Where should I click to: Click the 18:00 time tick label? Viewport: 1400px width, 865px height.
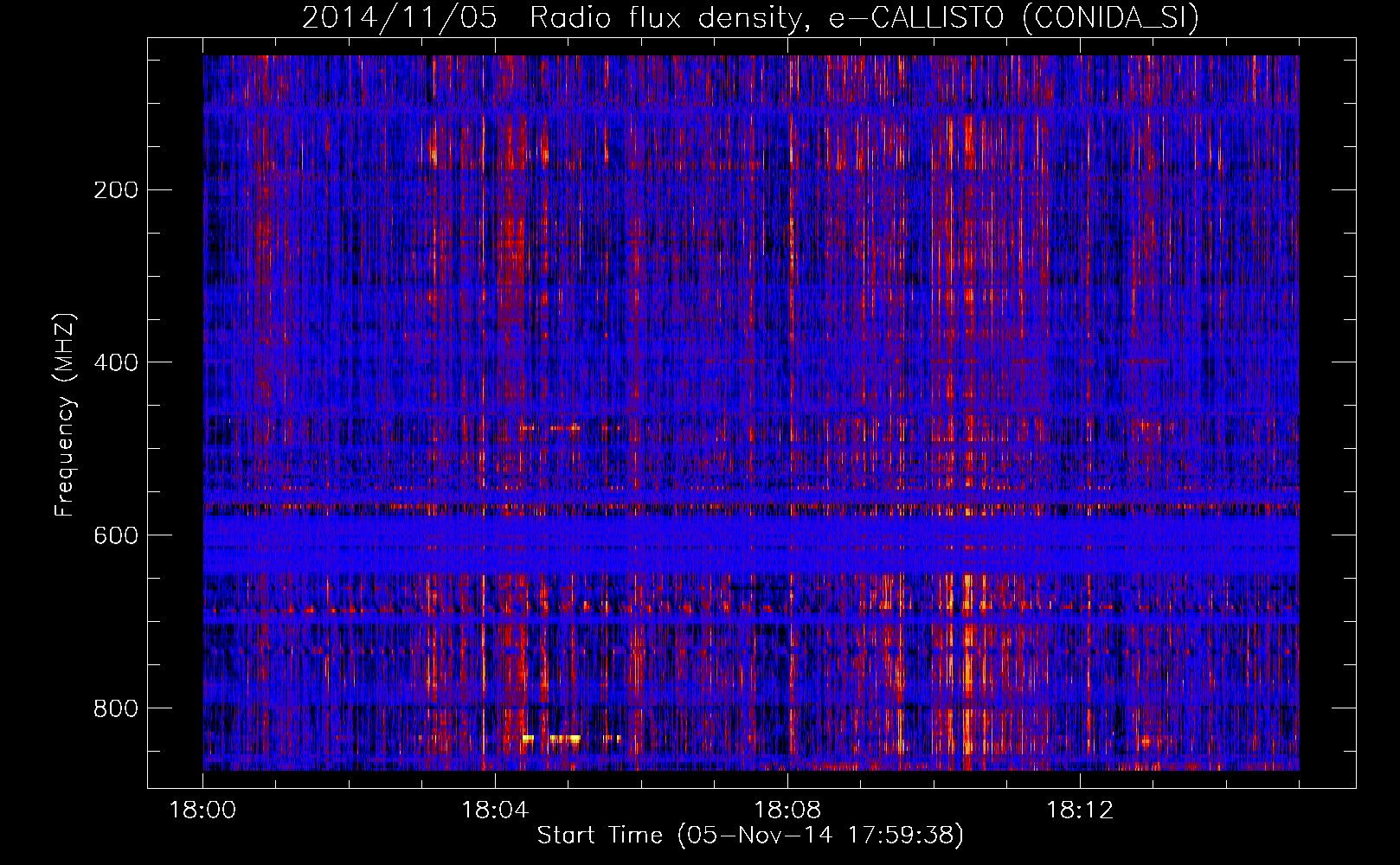click(203, 811)
